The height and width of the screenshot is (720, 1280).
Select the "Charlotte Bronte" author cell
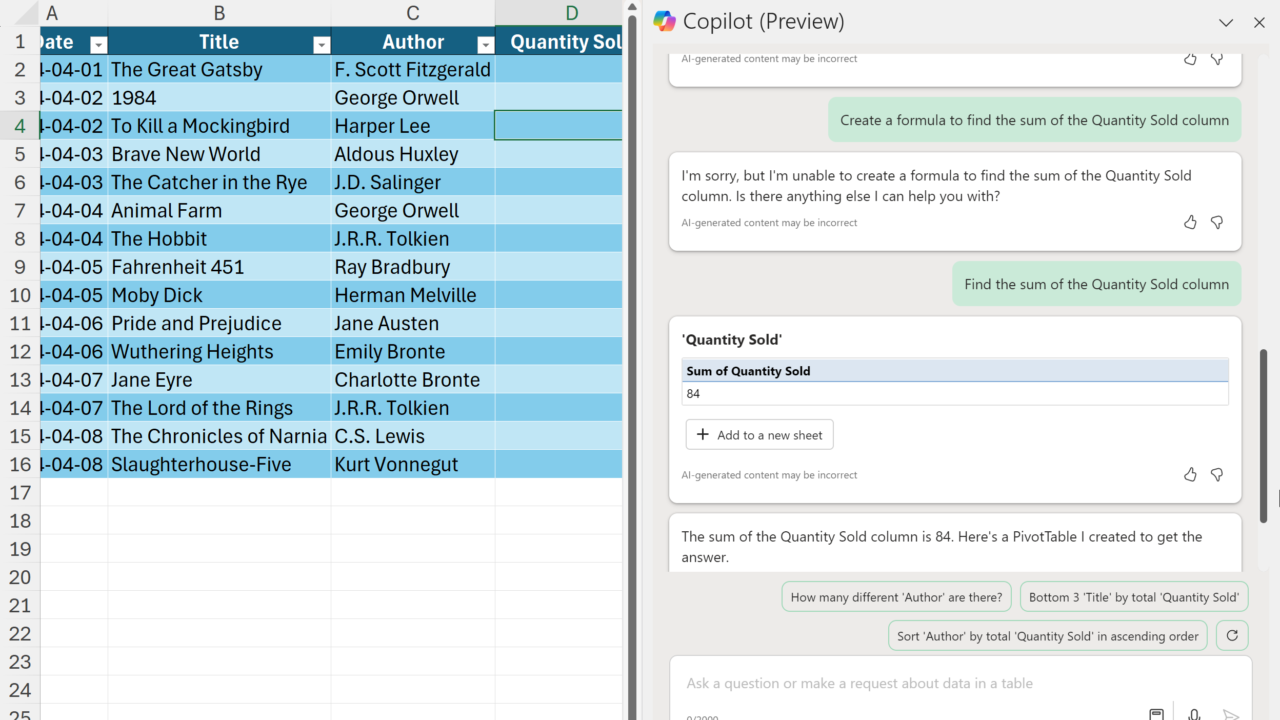coord(413,380)
